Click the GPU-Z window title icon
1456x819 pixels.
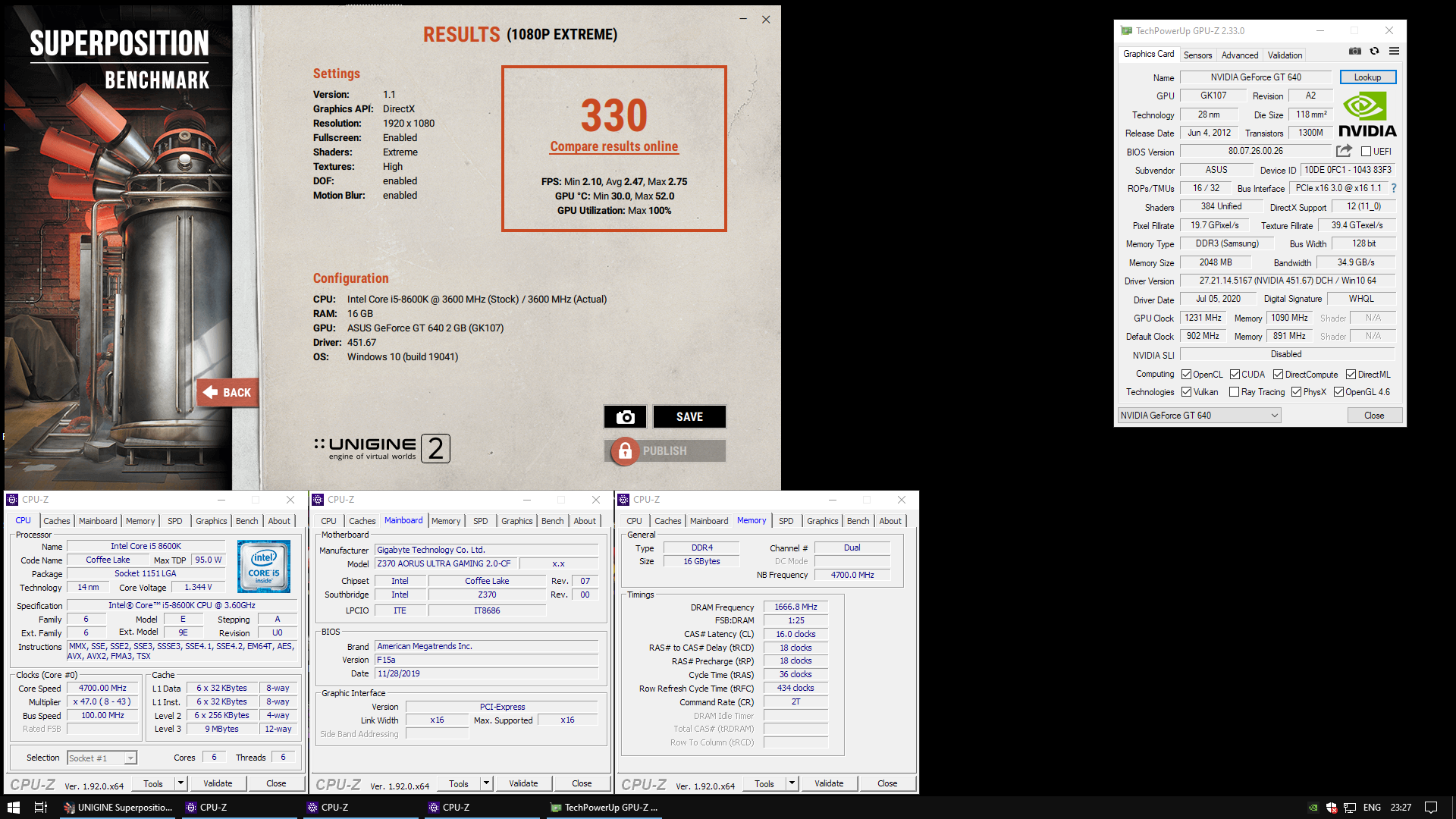pos(1126,31)
